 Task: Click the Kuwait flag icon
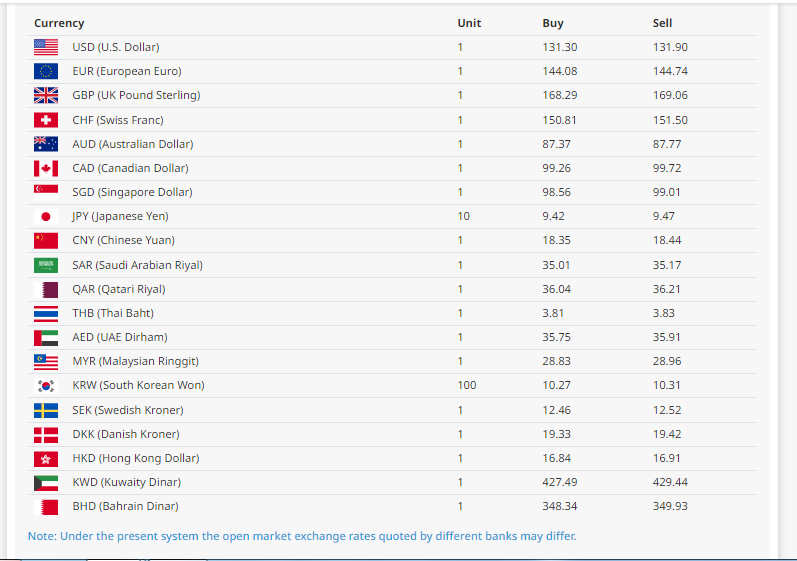pyautogui.click(x=46, y=482)
